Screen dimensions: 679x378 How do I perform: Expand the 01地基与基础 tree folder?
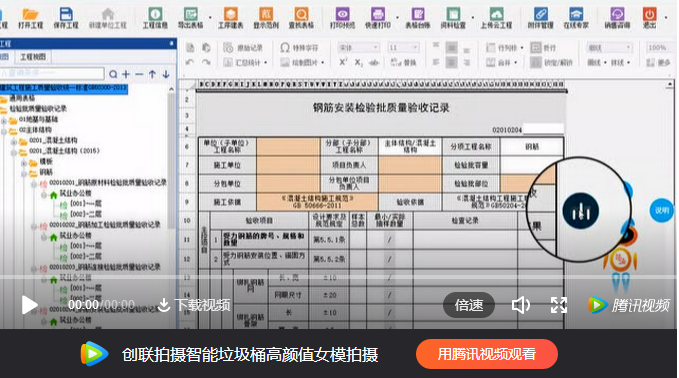click(x=5, y=120)
